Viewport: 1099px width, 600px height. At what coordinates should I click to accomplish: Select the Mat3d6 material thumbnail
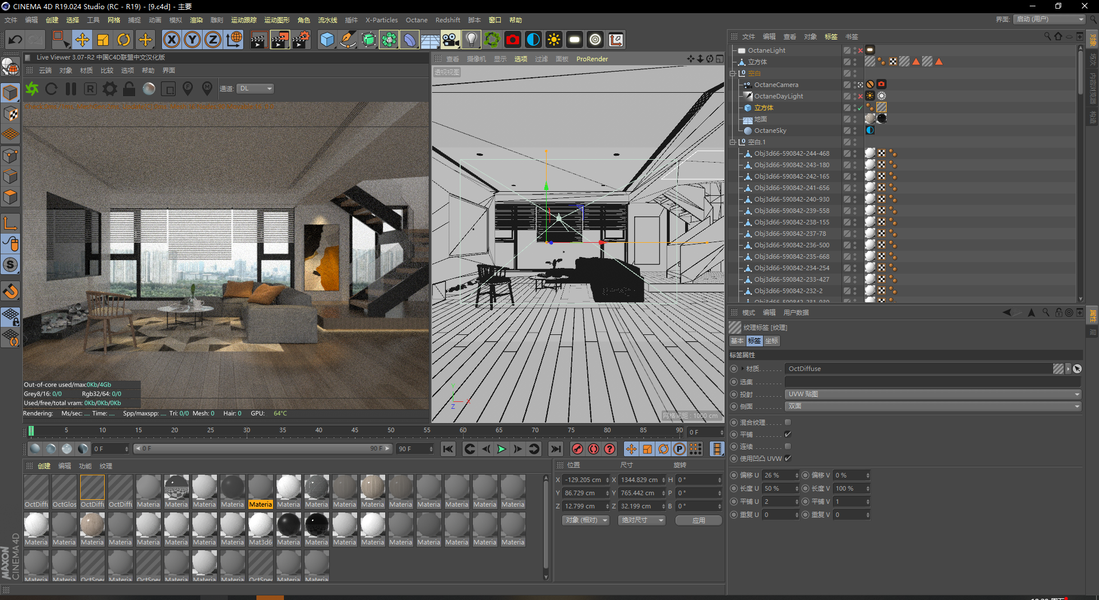tap(260, 529)
